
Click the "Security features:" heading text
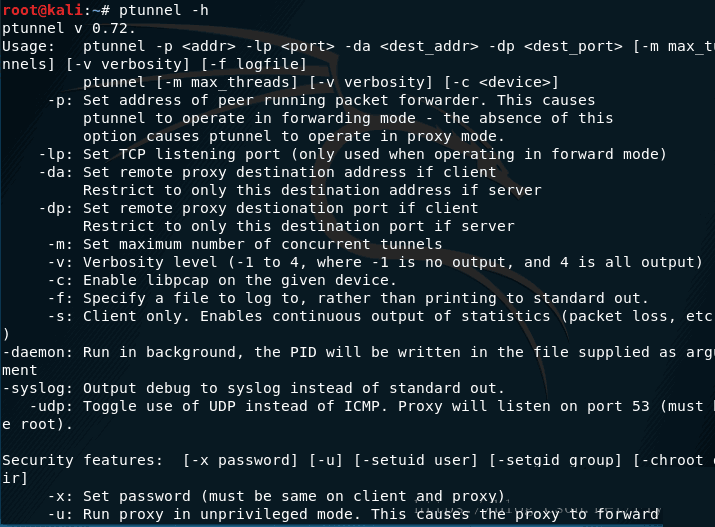tap(83, 460)
